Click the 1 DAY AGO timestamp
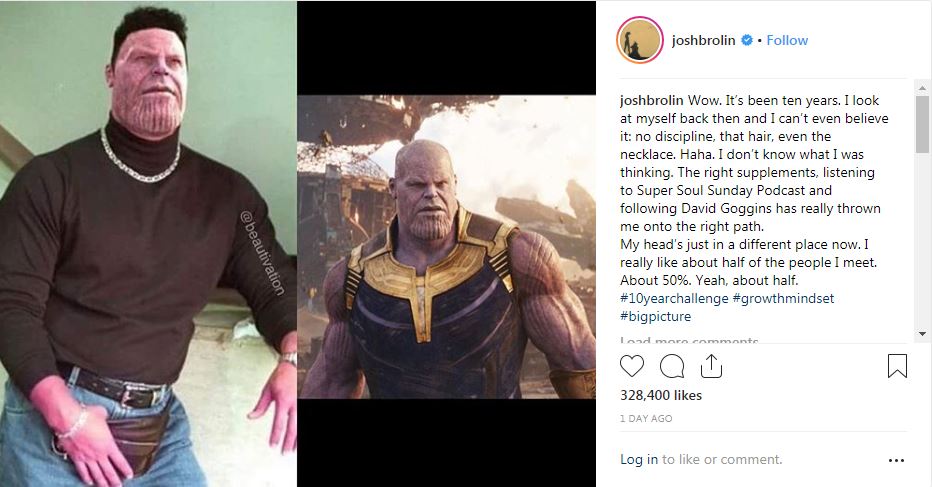This screenshot has height=487, width=932. click(x=646, y=419)
